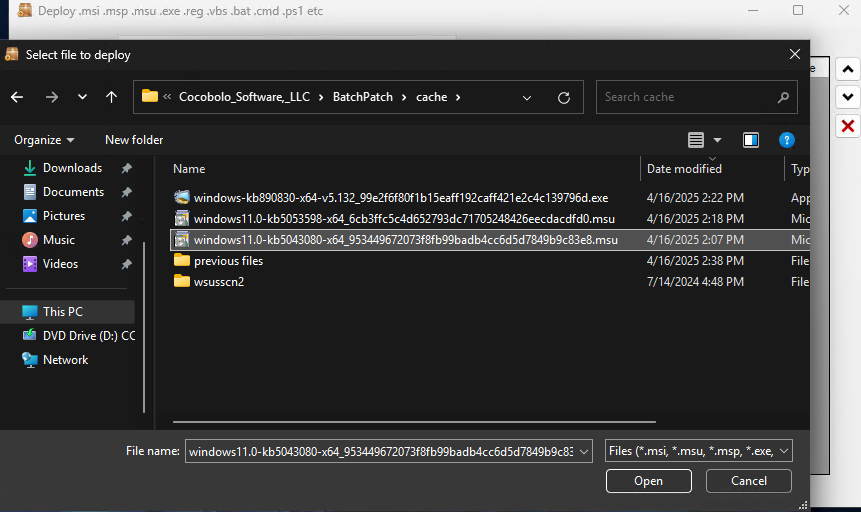Sort by Date modified column header
The width and height of the screenshot is (861, 512).
(684, 169)
